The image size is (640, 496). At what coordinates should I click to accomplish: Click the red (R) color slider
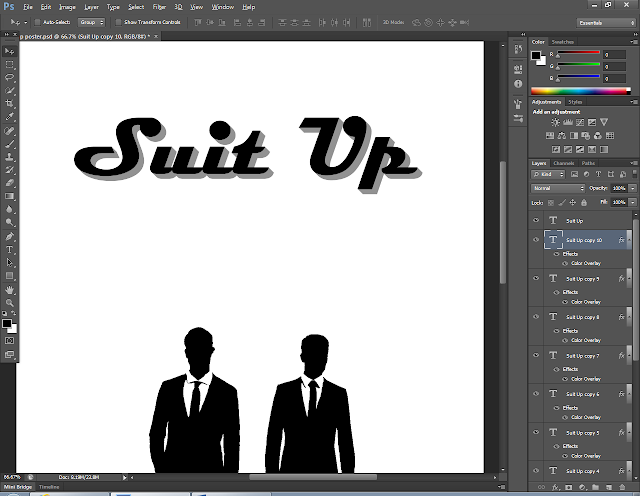[x=578, y=53]
